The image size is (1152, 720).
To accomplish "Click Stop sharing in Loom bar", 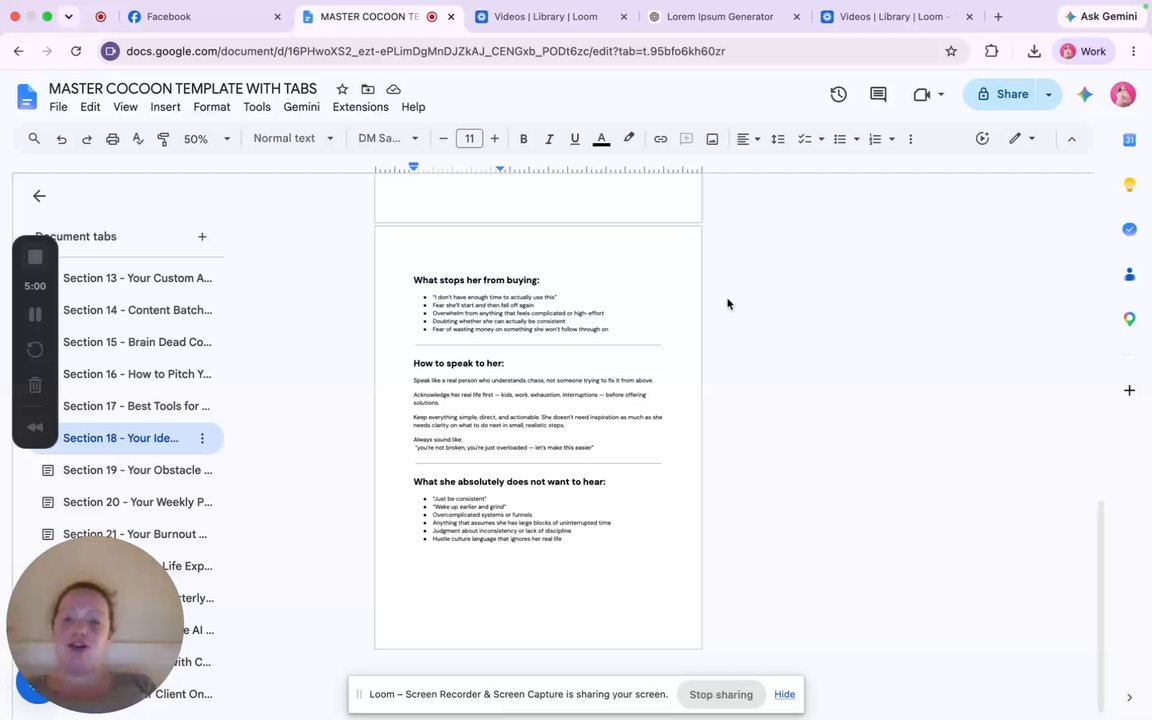I will (721, 694).
